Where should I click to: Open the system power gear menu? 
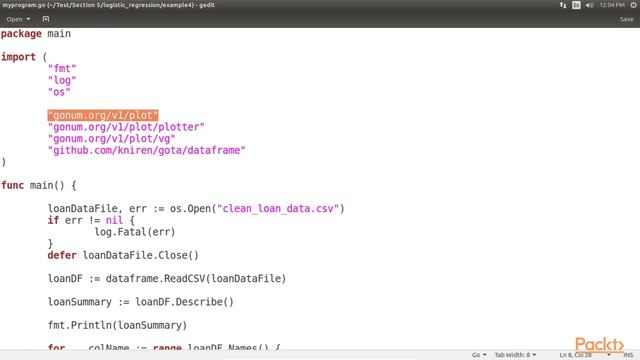(634, 5)
